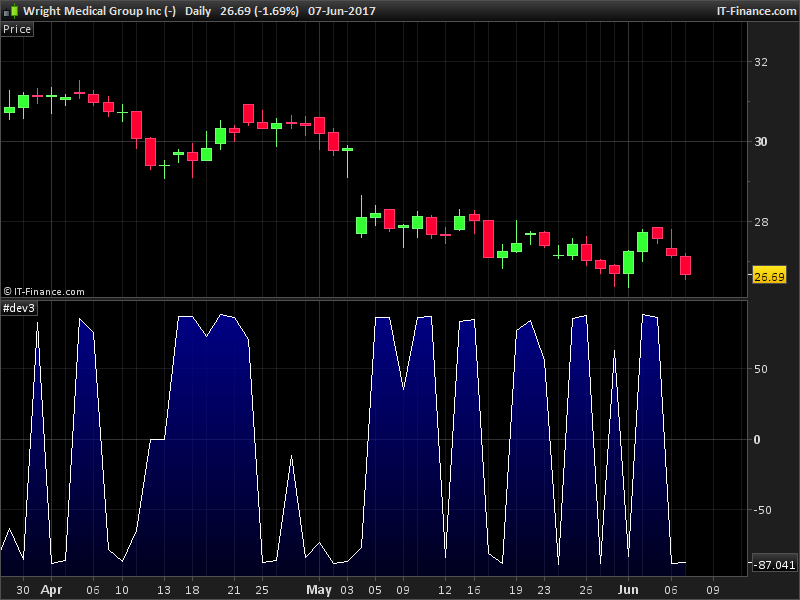Viewport: 800px width, 600px height.
Task: Click the 30 price level on axis
Action: 761,142
